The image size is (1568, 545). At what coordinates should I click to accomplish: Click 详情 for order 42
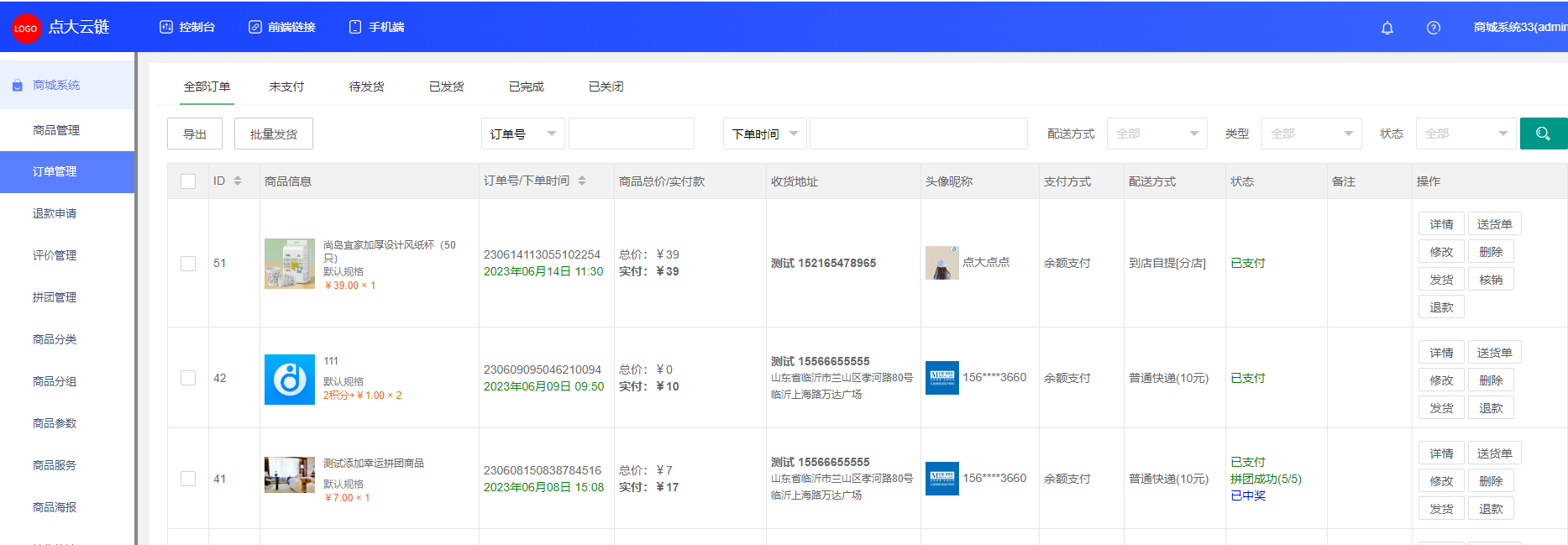(1442, 353)
